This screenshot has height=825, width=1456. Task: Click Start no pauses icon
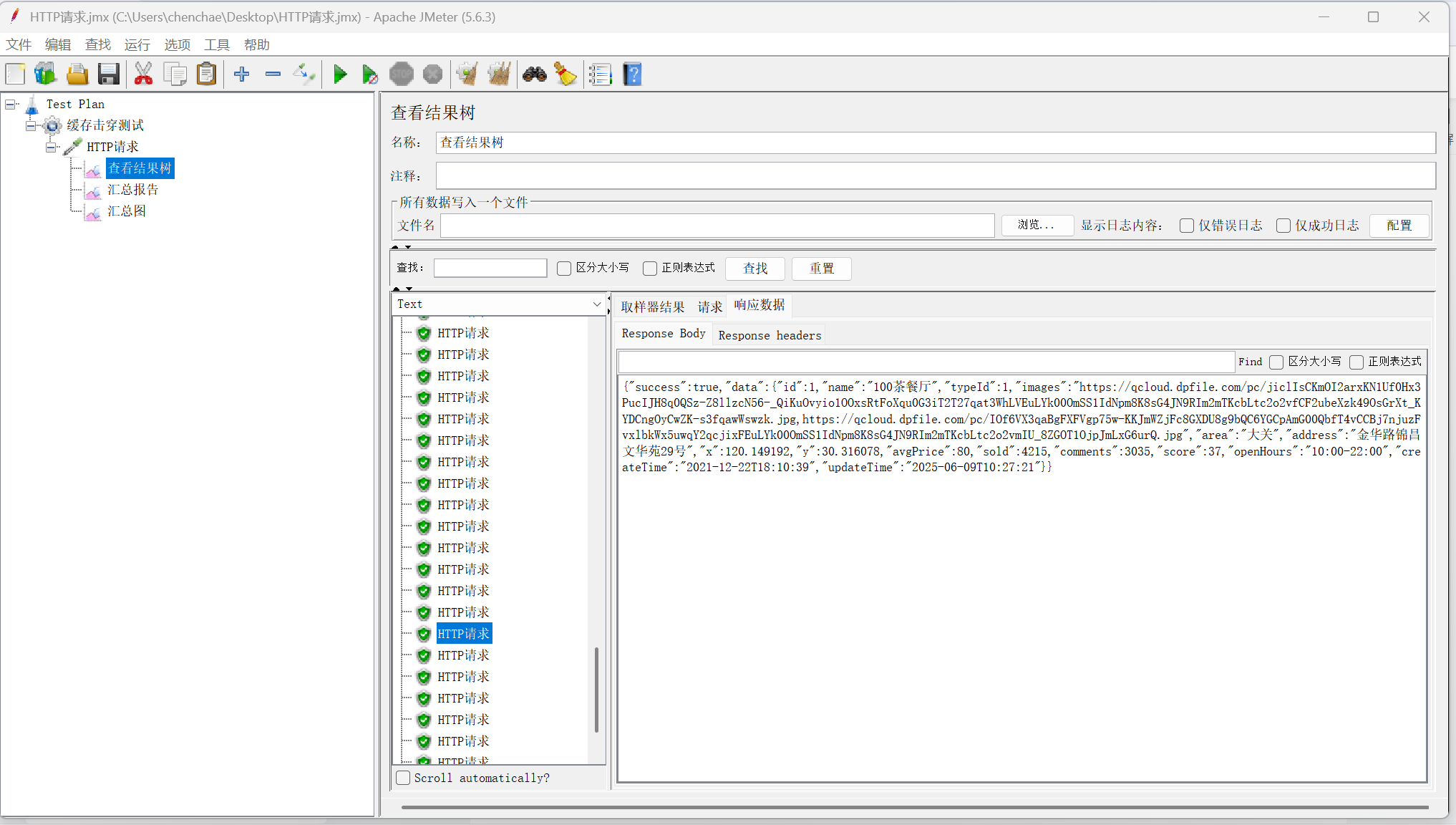[369, 74]
